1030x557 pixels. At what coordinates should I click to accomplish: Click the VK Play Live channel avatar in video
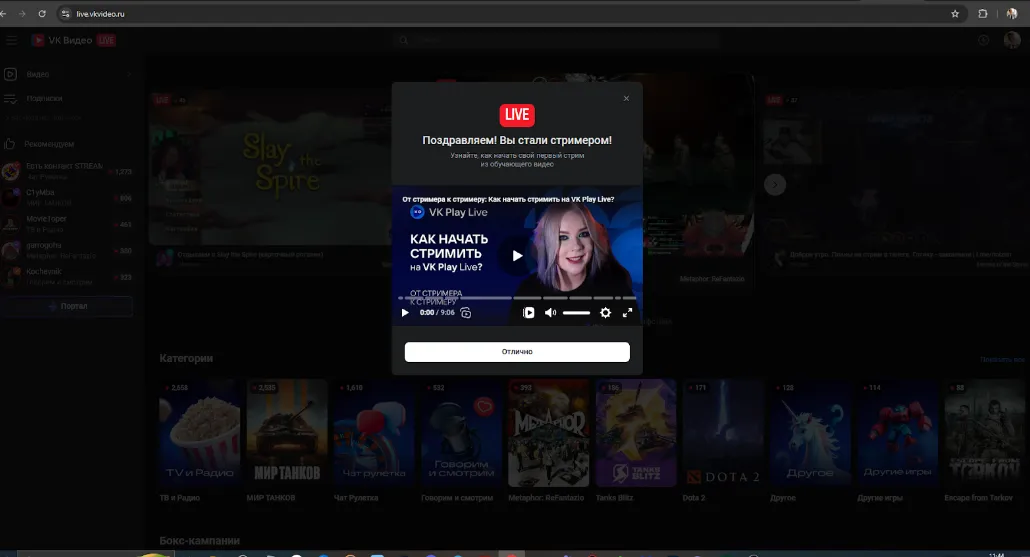click(x=417, y=212)
